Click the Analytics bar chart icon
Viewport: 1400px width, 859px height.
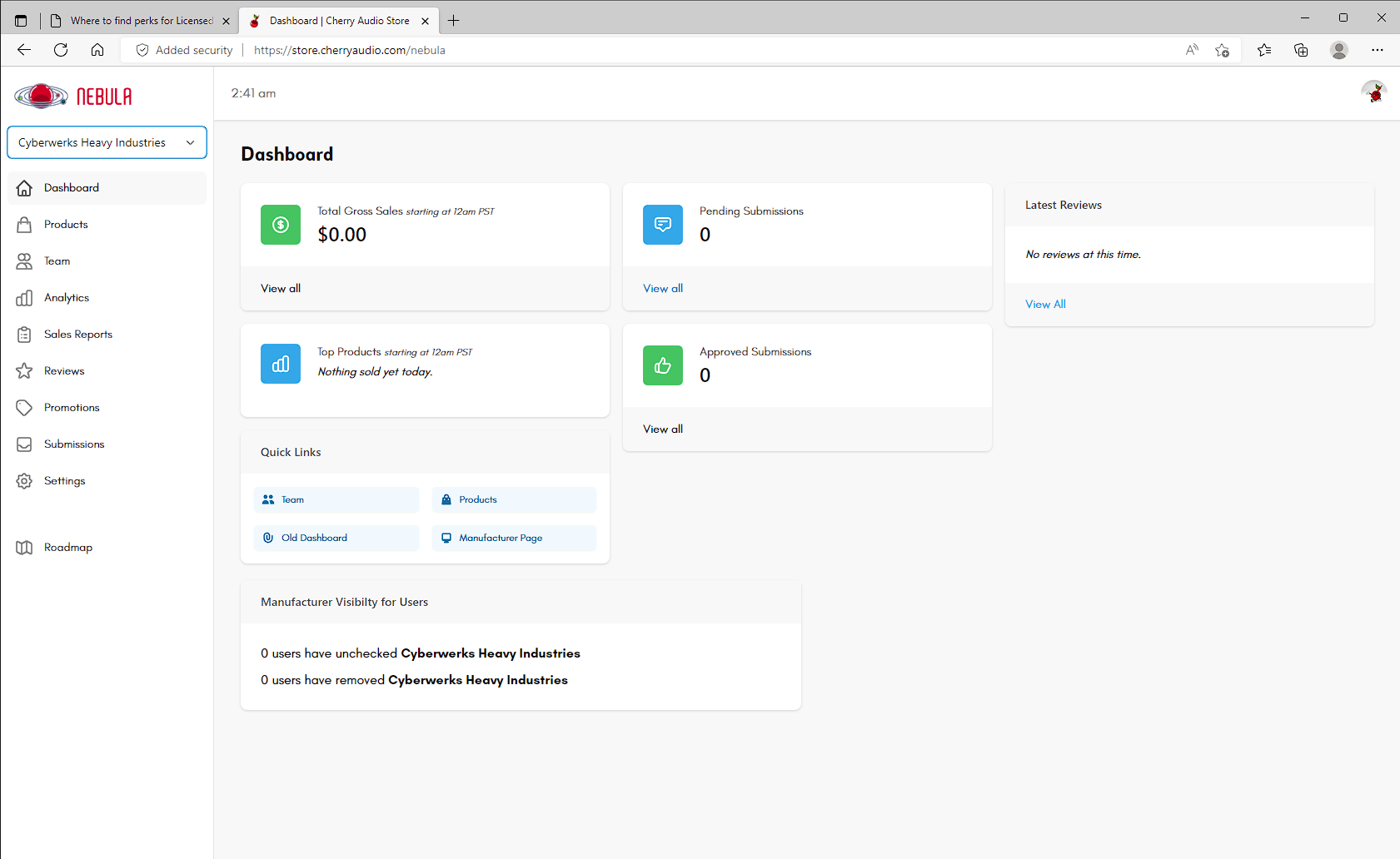[x=24, y=298]
